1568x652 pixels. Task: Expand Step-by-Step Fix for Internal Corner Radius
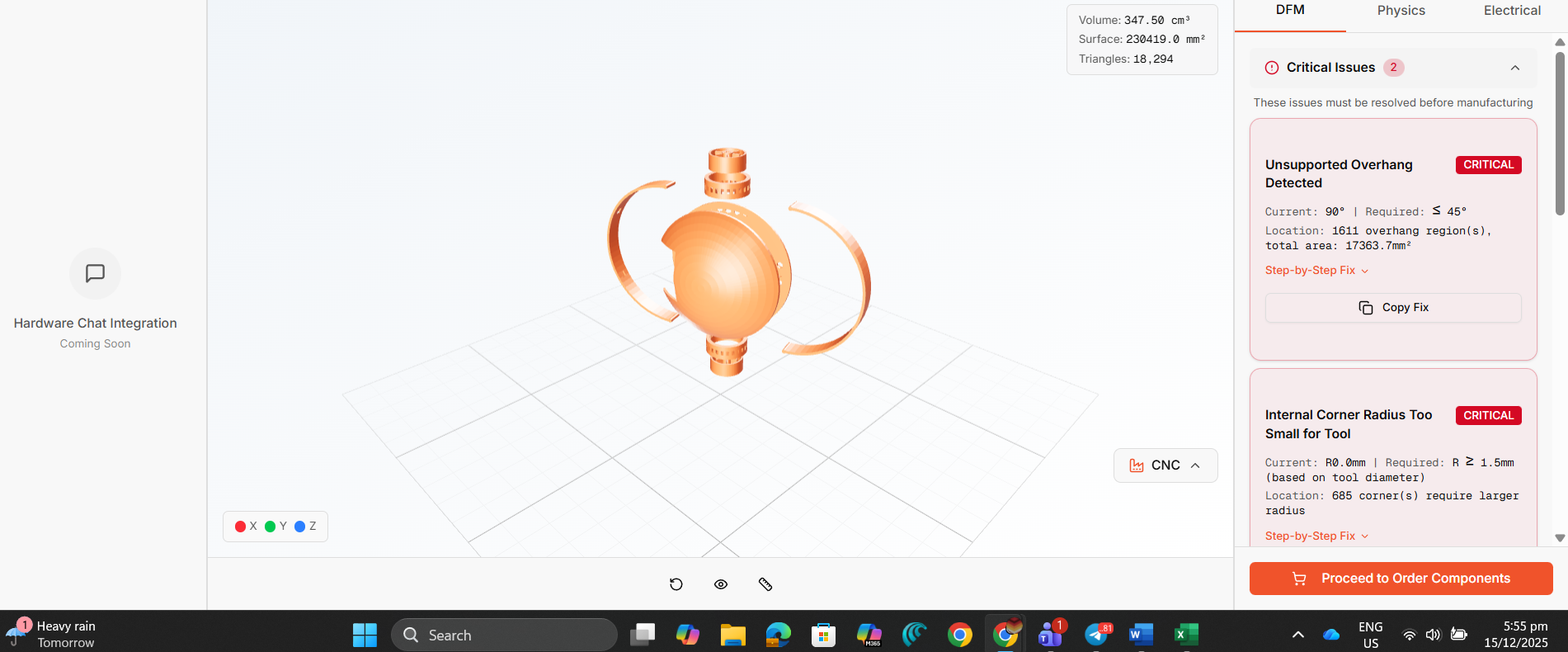click(1316, 536)
